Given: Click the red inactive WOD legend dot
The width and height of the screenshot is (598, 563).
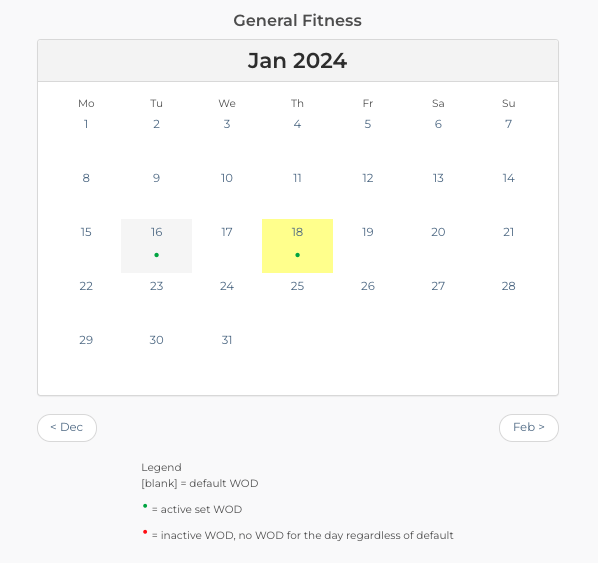Looking at the screenshot, I should click(x=145, y=532).
